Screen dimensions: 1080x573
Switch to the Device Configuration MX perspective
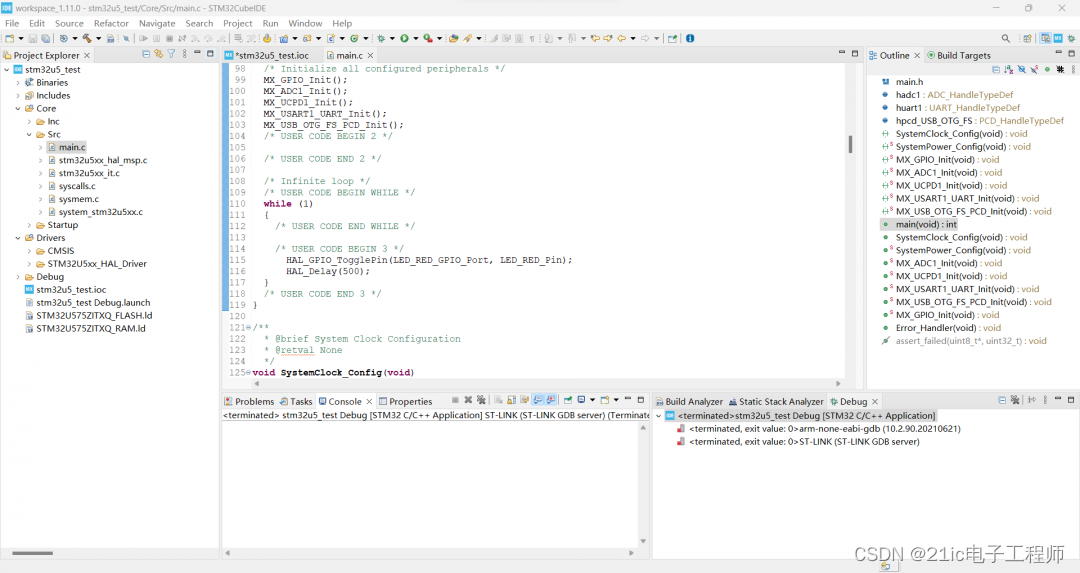coord(1058,39)
